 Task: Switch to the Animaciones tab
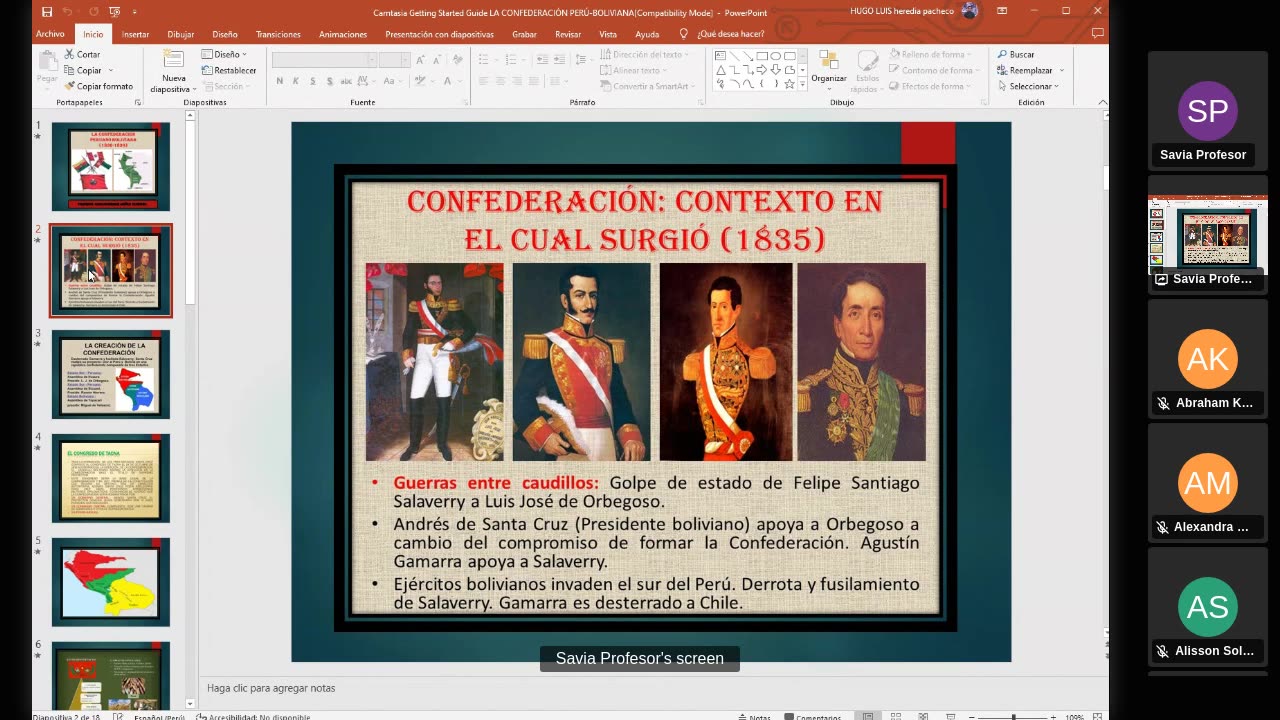343,34
